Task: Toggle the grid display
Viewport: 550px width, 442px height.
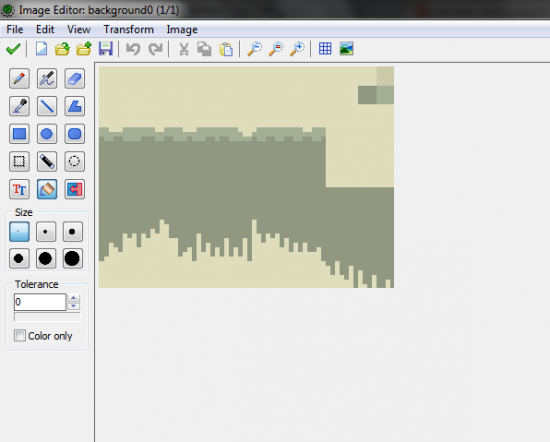Action: (x=325, y=48)
